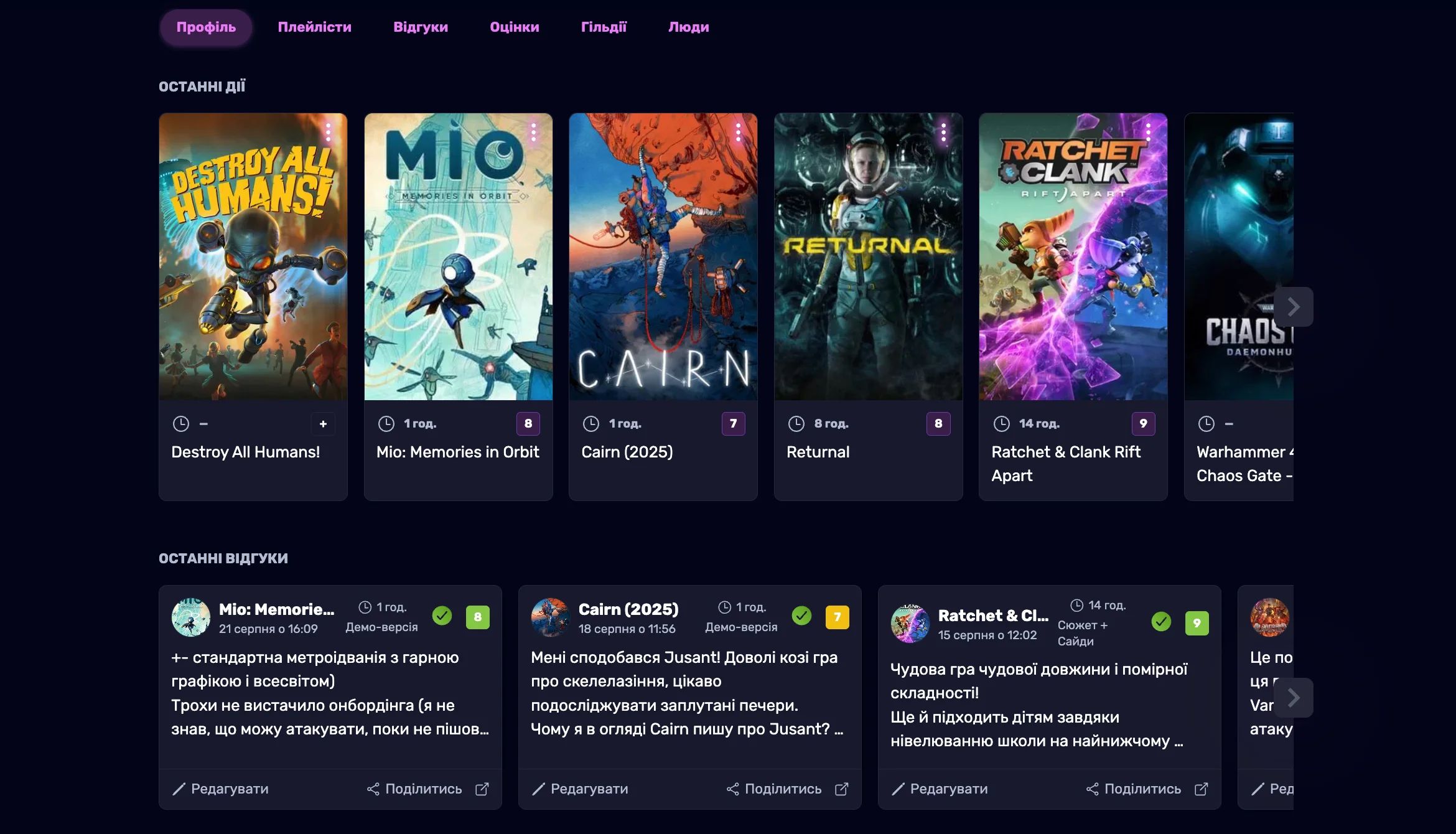Toggle green checkmark on Ratchet & Clank review
Image resolution: width=1456 pixels, height=834 pixels.
point(1161,621)
